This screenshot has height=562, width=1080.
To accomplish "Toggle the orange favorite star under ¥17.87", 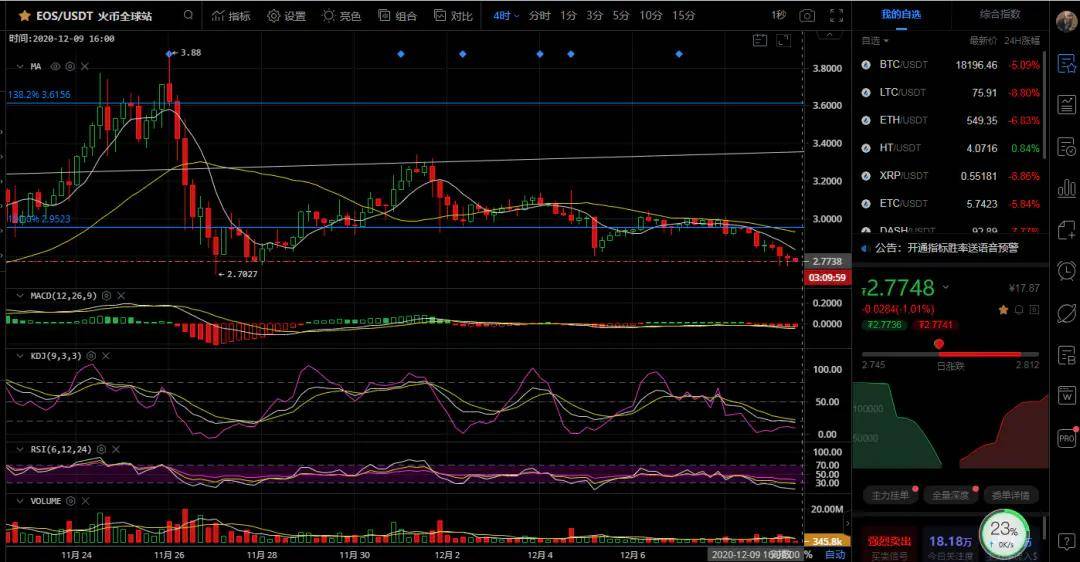I will 1003,310.
